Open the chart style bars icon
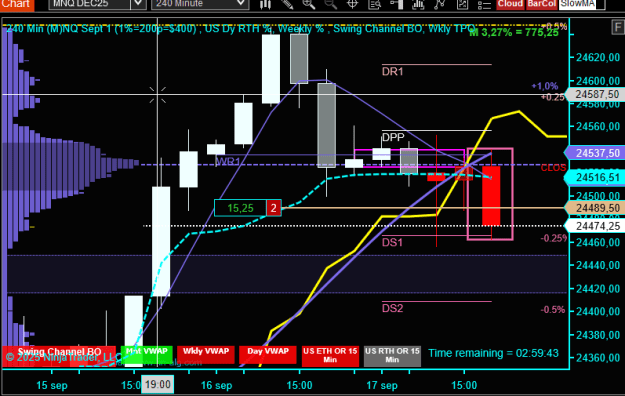This screenshot has height=396, width=625. coord(265,4)
